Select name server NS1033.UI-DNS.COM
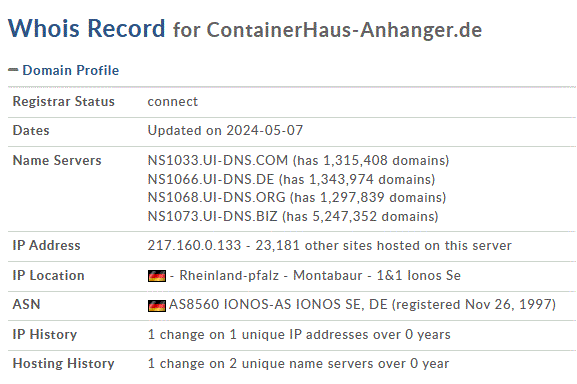The width and height of the screenshot is (577, 384). (217, 160)
